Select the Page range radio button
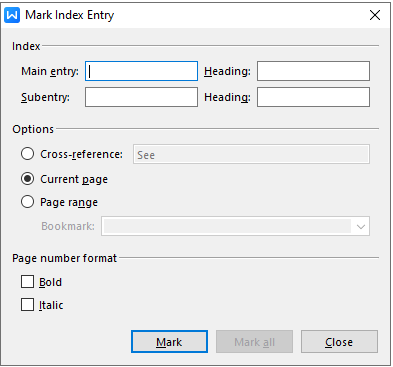The height and width of the screenshot is (367, 393). [x=27, y=202]
